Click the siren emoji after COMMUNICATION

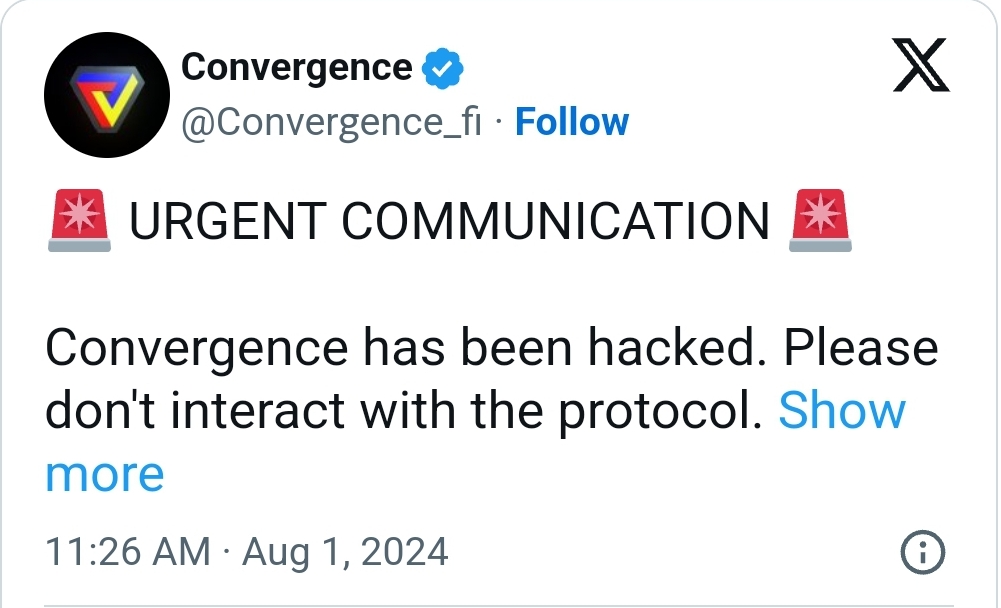[x=820, y=220]
